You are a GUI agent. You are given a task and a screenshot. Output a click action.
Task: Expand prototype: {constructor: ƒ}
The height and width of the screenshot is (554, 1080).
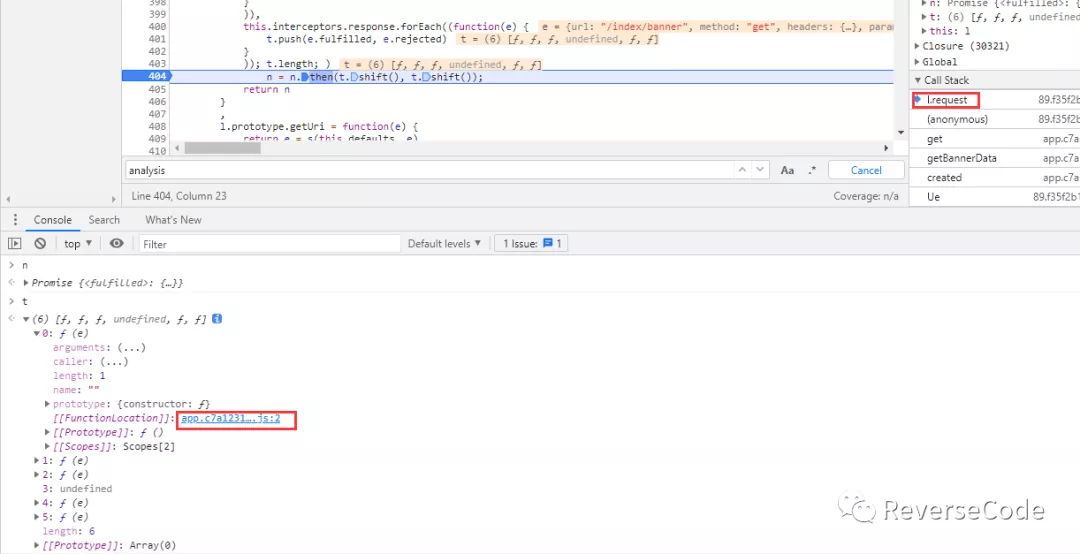tap(48, 404)
